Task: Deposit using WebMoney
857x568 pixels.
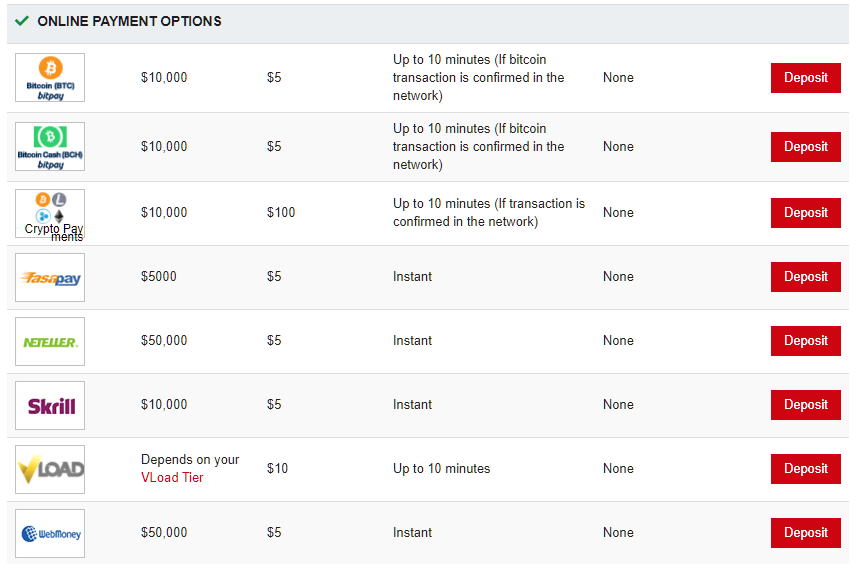Action: tap(806, 532)
